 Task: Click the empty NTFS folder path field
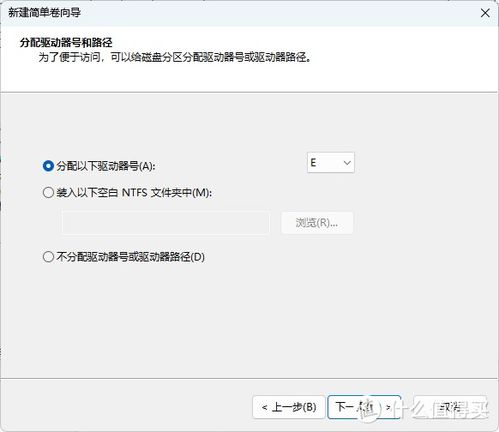click(x=166, y=223)
